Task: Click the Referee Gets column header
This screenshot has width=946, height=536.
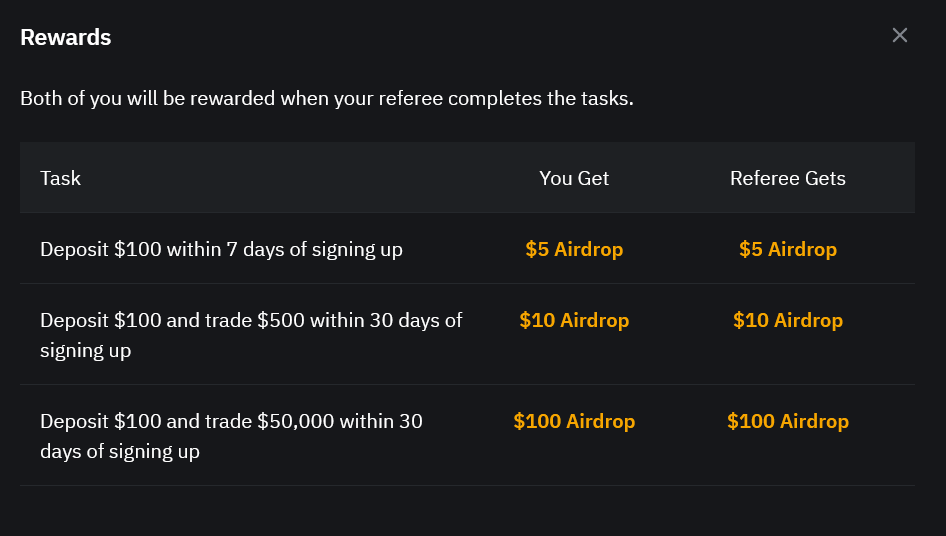Action: 788,178
